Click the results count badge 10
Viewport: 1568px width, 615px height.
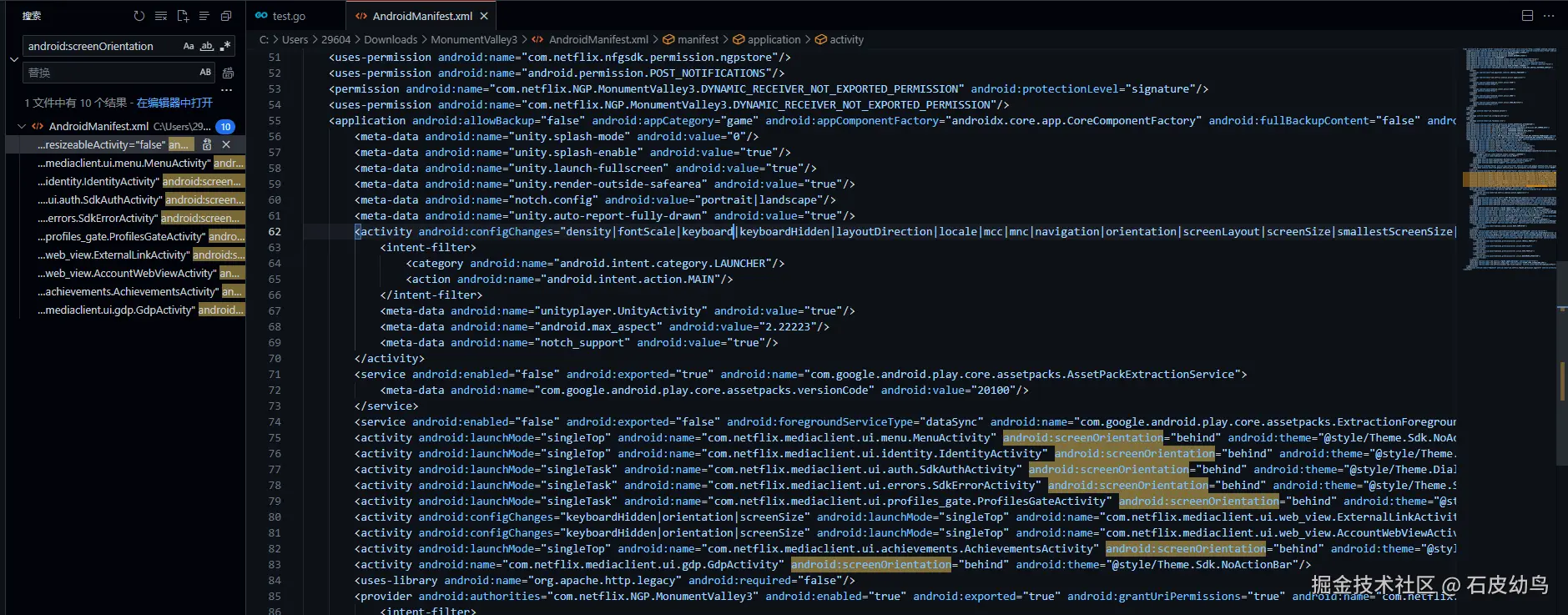pos(225,127)
